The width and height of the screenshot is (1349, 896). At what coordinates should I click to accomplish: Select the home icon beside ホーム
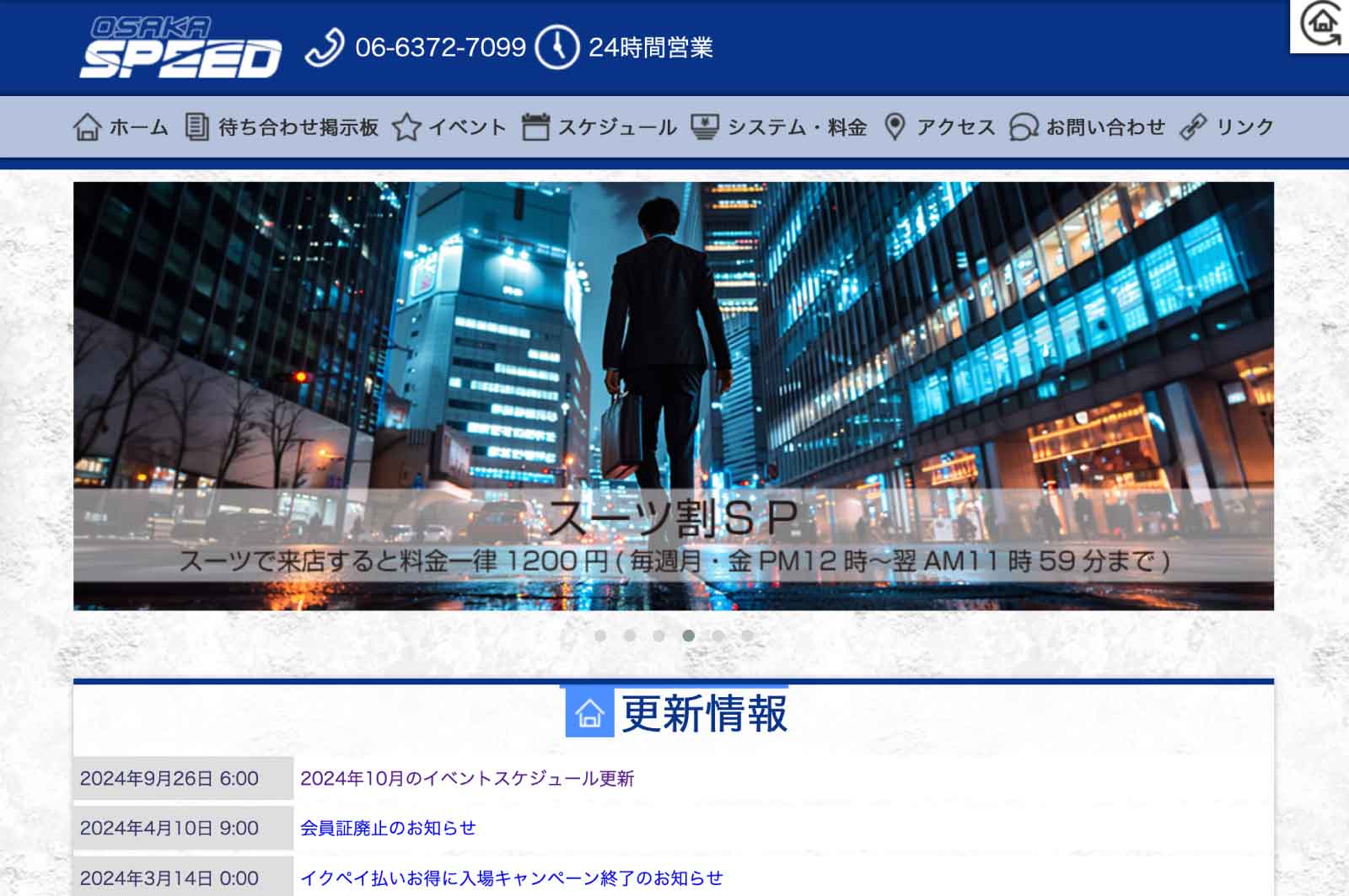[87, 127]
